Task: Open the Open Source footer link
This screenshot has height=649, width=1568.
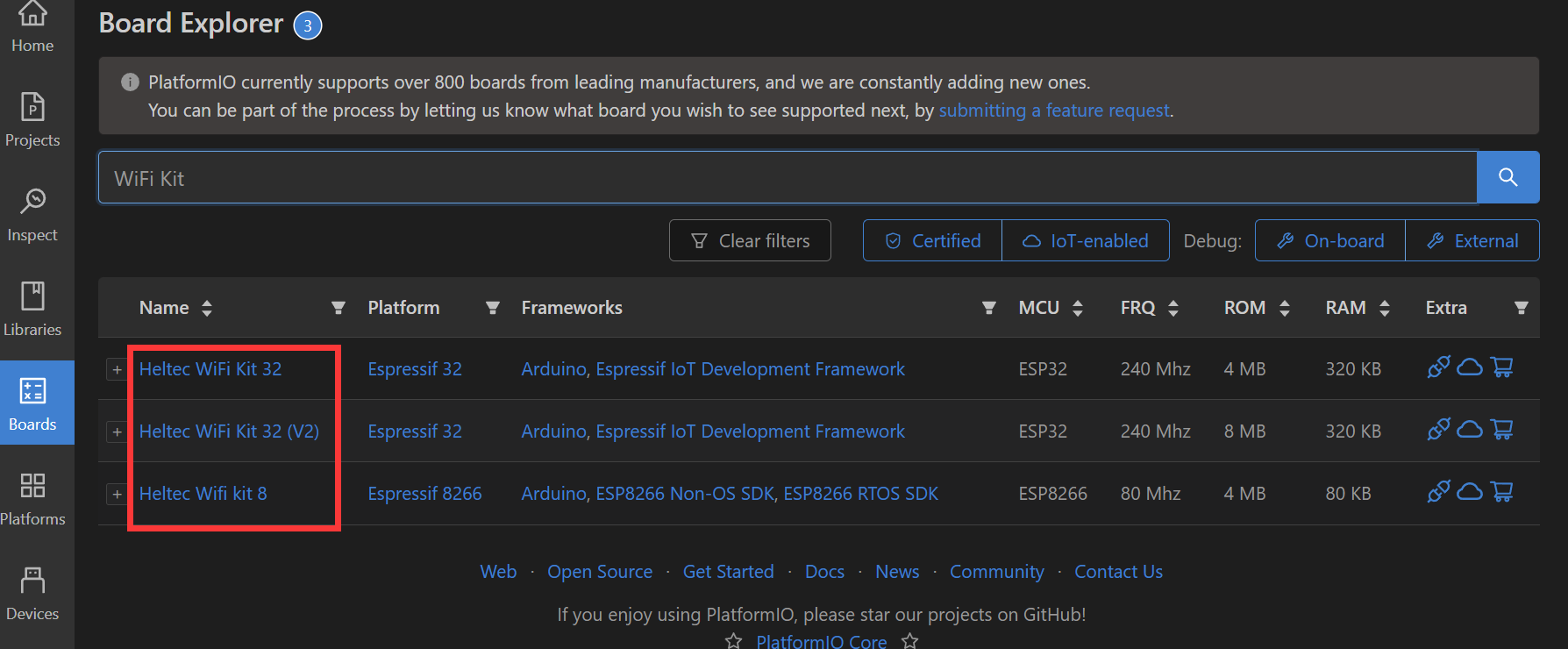Action: pos(600,572)
